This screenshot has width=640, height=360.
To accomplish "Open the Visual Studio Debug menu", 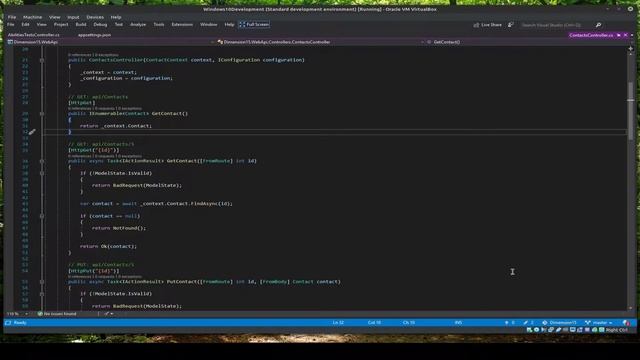I will click(100, 24).
